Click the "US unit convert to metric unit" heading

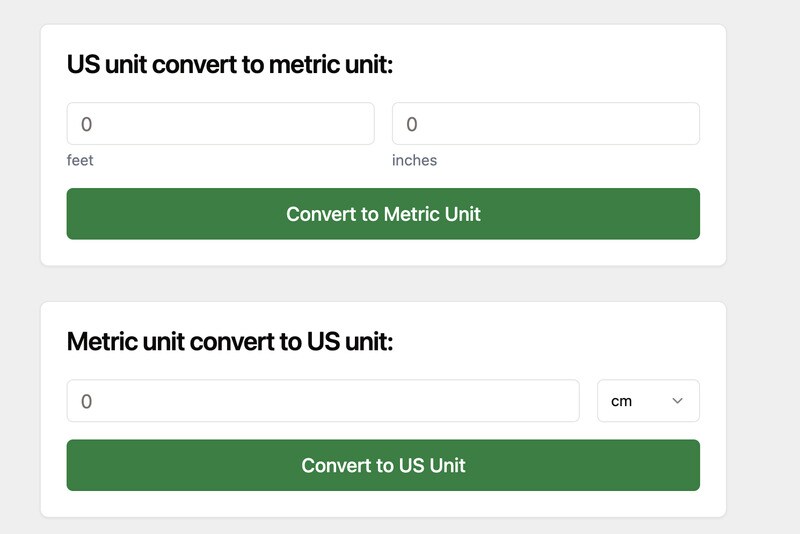(x=230, y=66)
